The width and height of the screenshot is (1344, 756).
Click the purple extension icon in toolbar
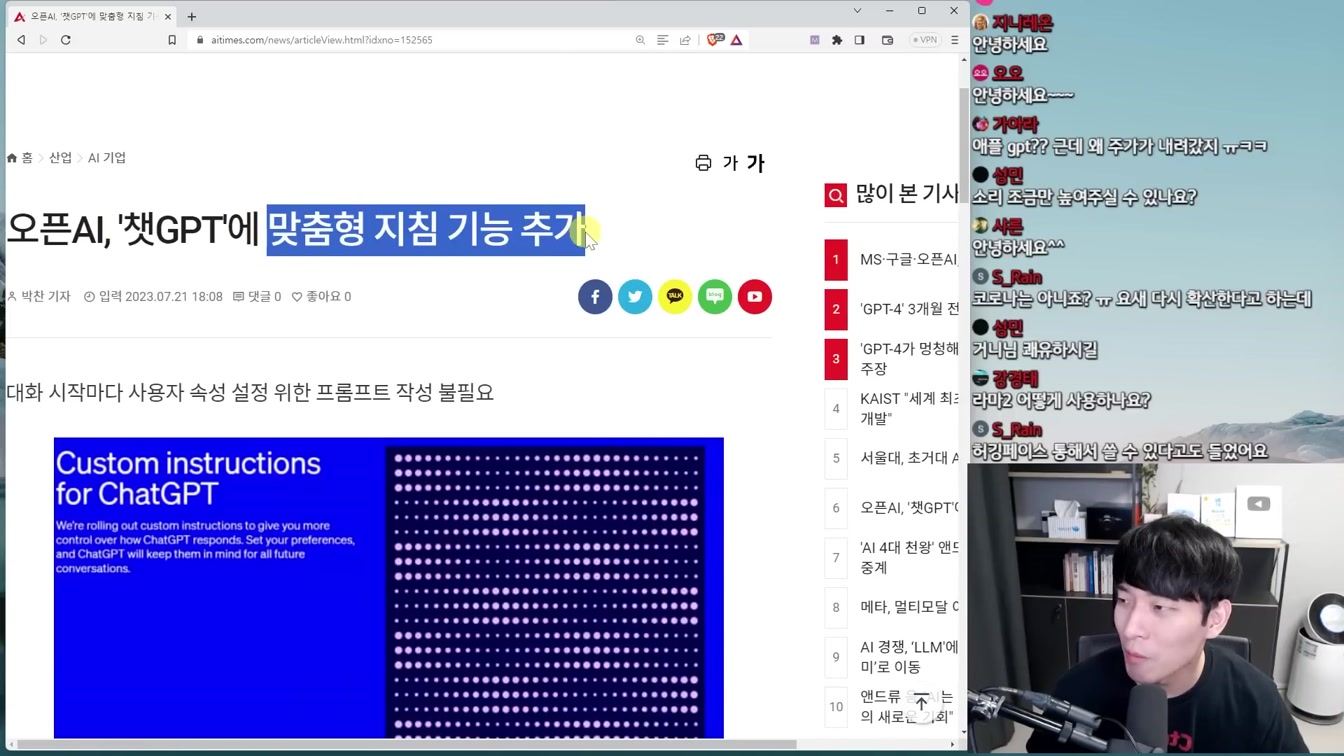click(x=814, y=40)
